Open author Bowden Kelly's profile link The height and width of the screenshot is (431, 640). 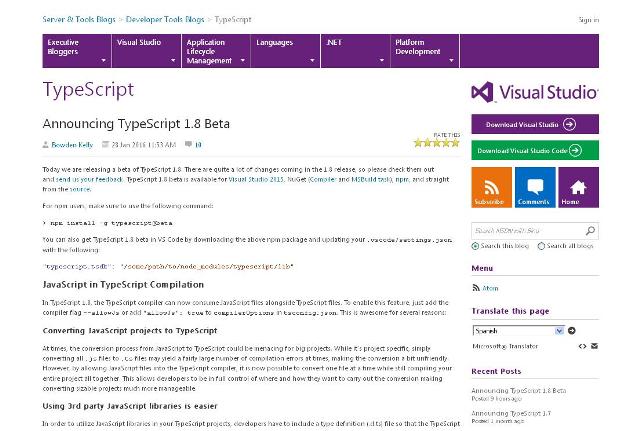point(72,144)
